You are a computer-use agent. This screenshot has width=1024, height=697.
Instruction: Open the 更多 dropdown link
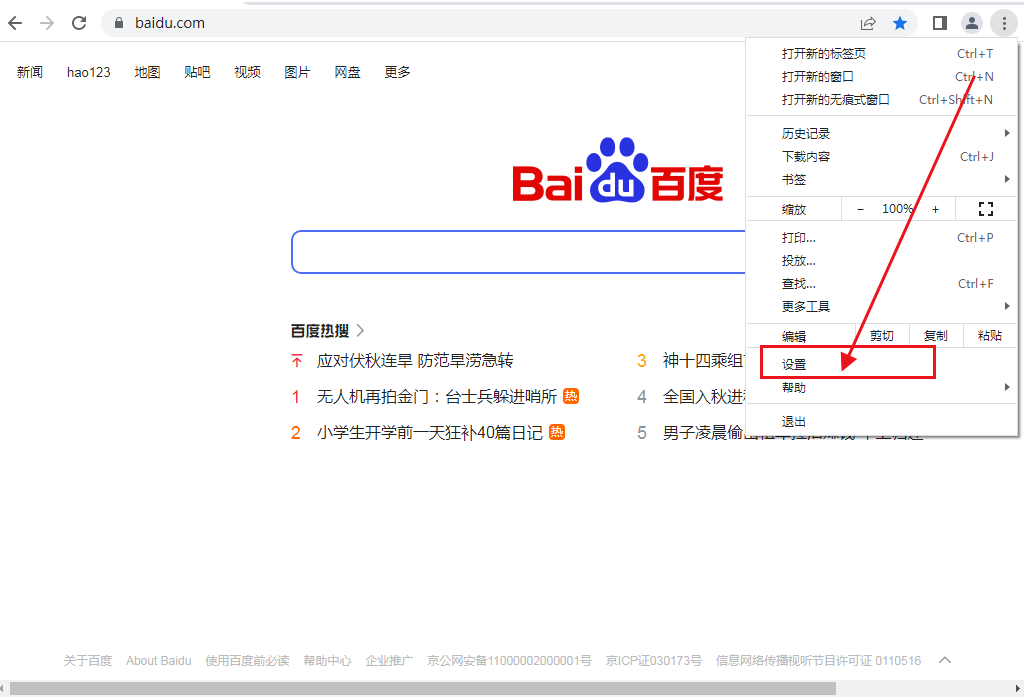397,72
